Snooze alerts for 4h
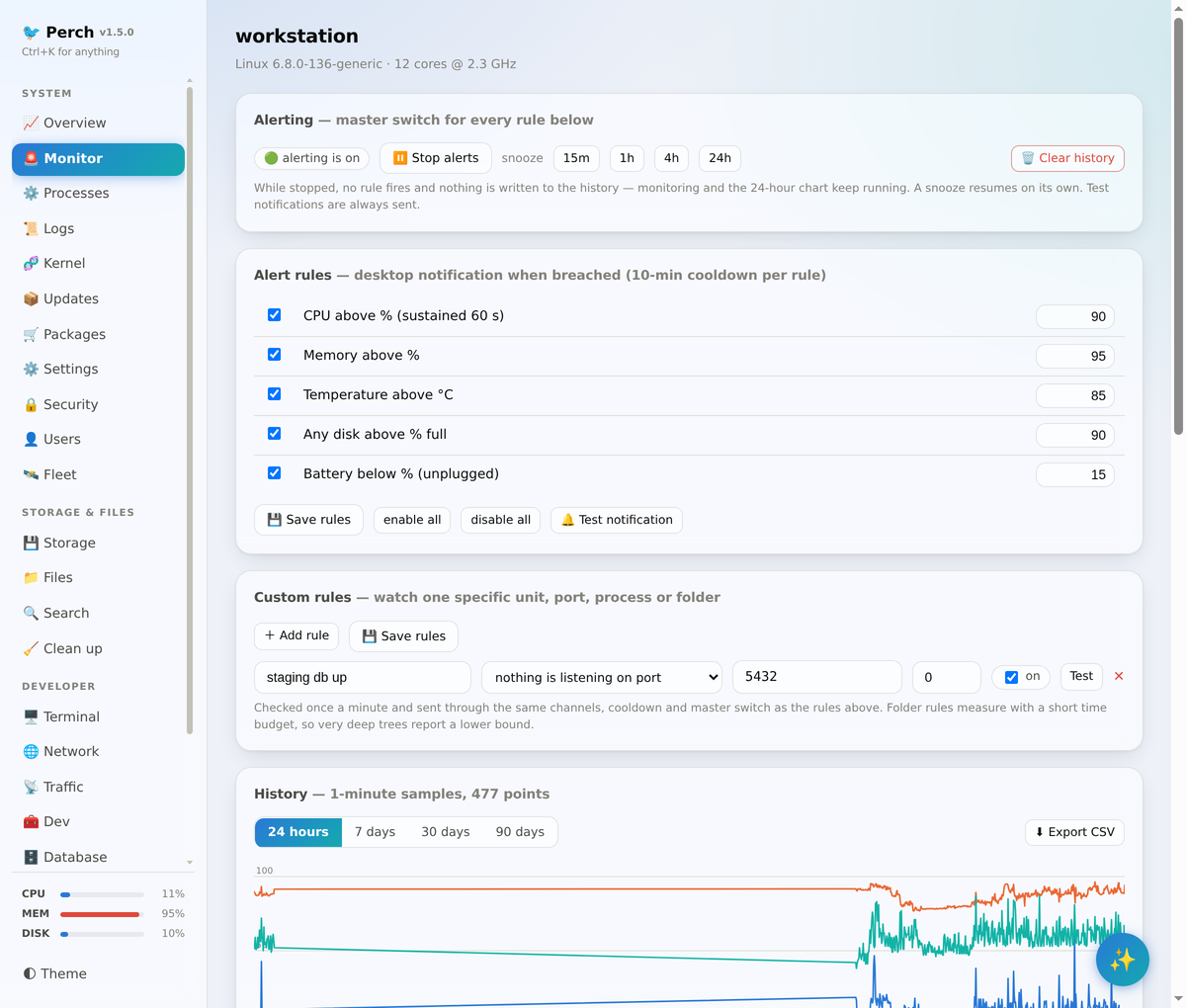 point(671,158)
